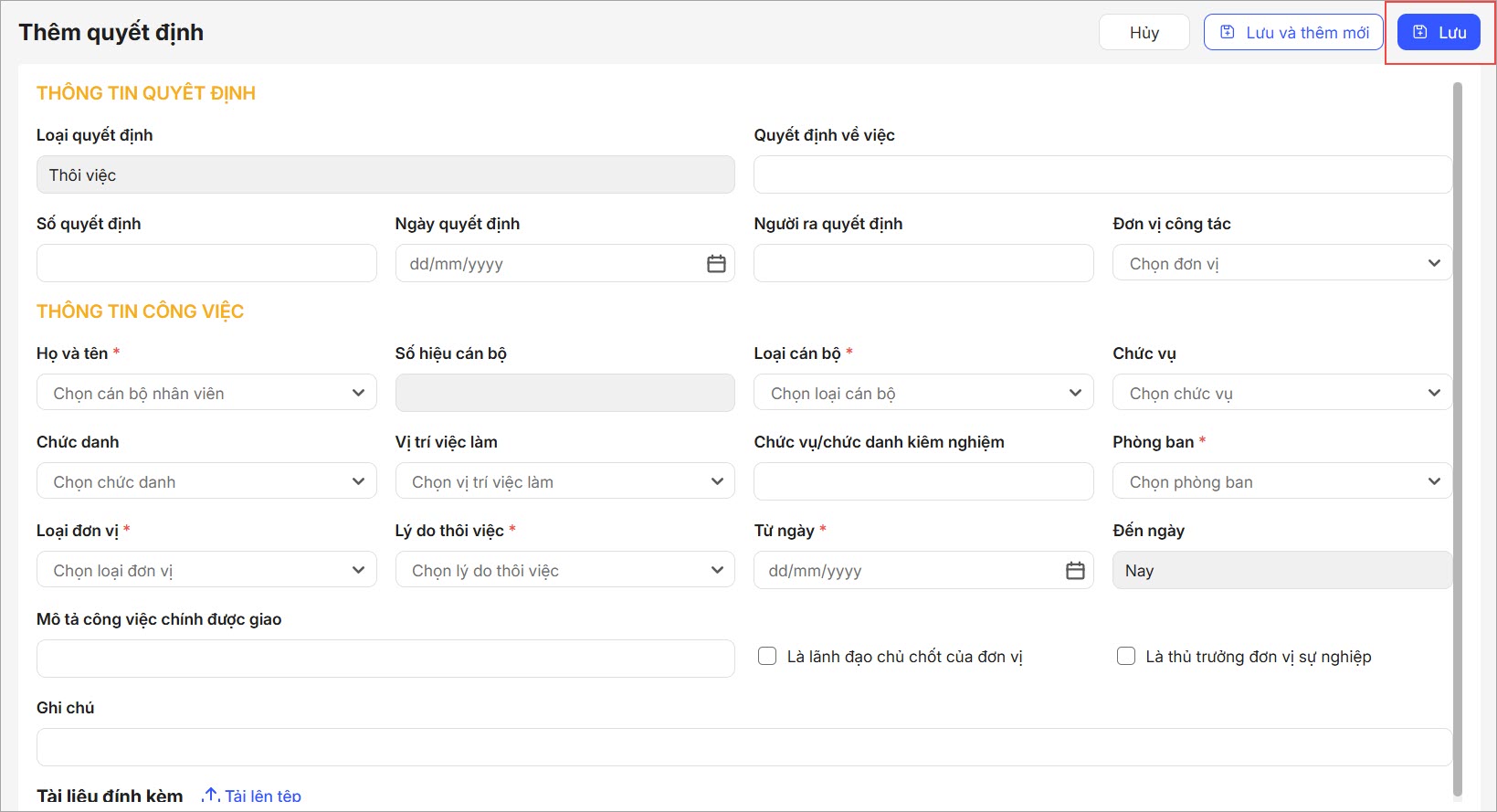
Task: Open the calendar icon for Từ ngày
Action: point(1075,571)
